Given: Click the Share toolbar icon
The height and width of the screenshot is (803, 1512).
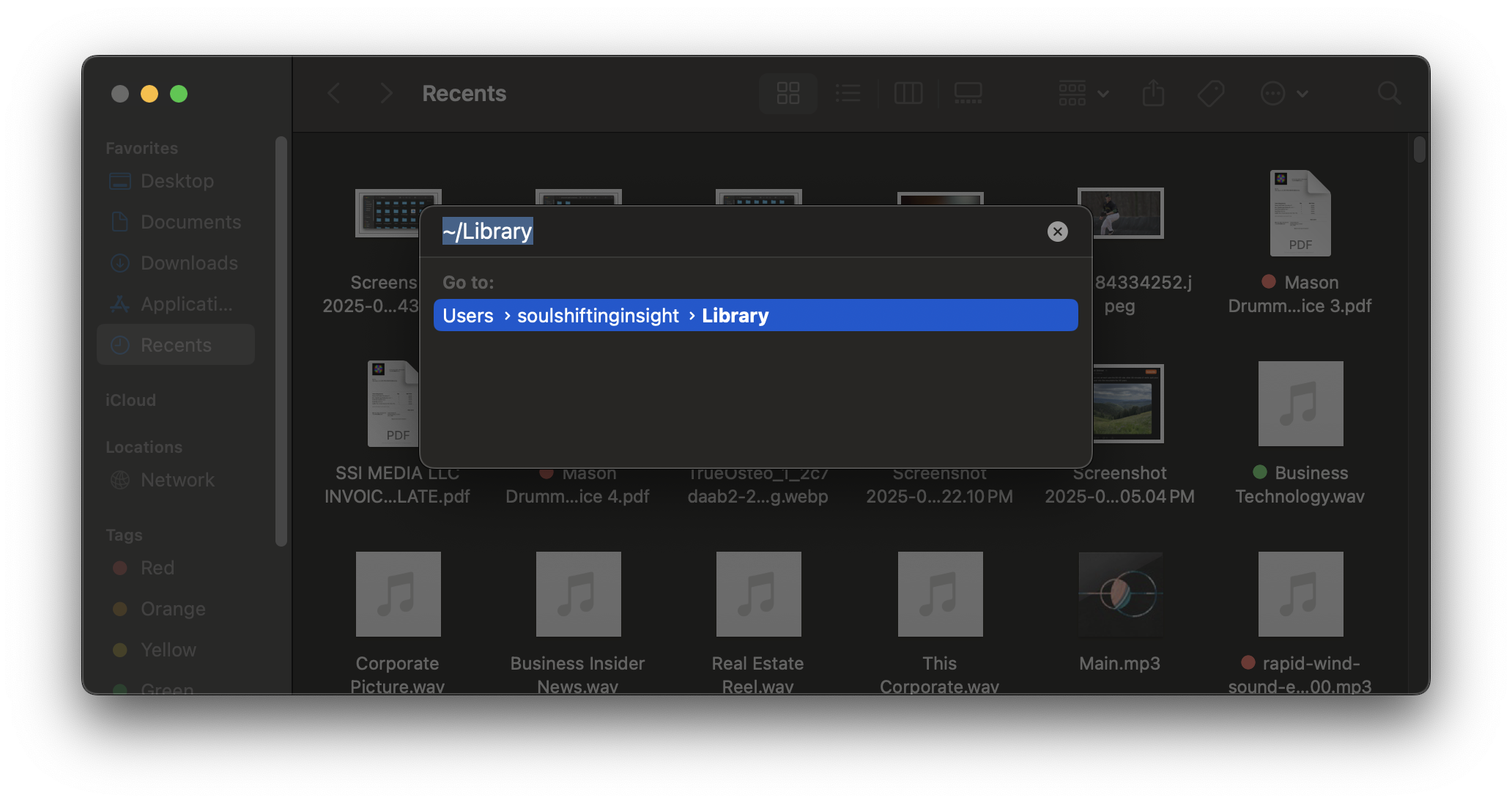Looking at the screenshot, I should click(1153, 94).
